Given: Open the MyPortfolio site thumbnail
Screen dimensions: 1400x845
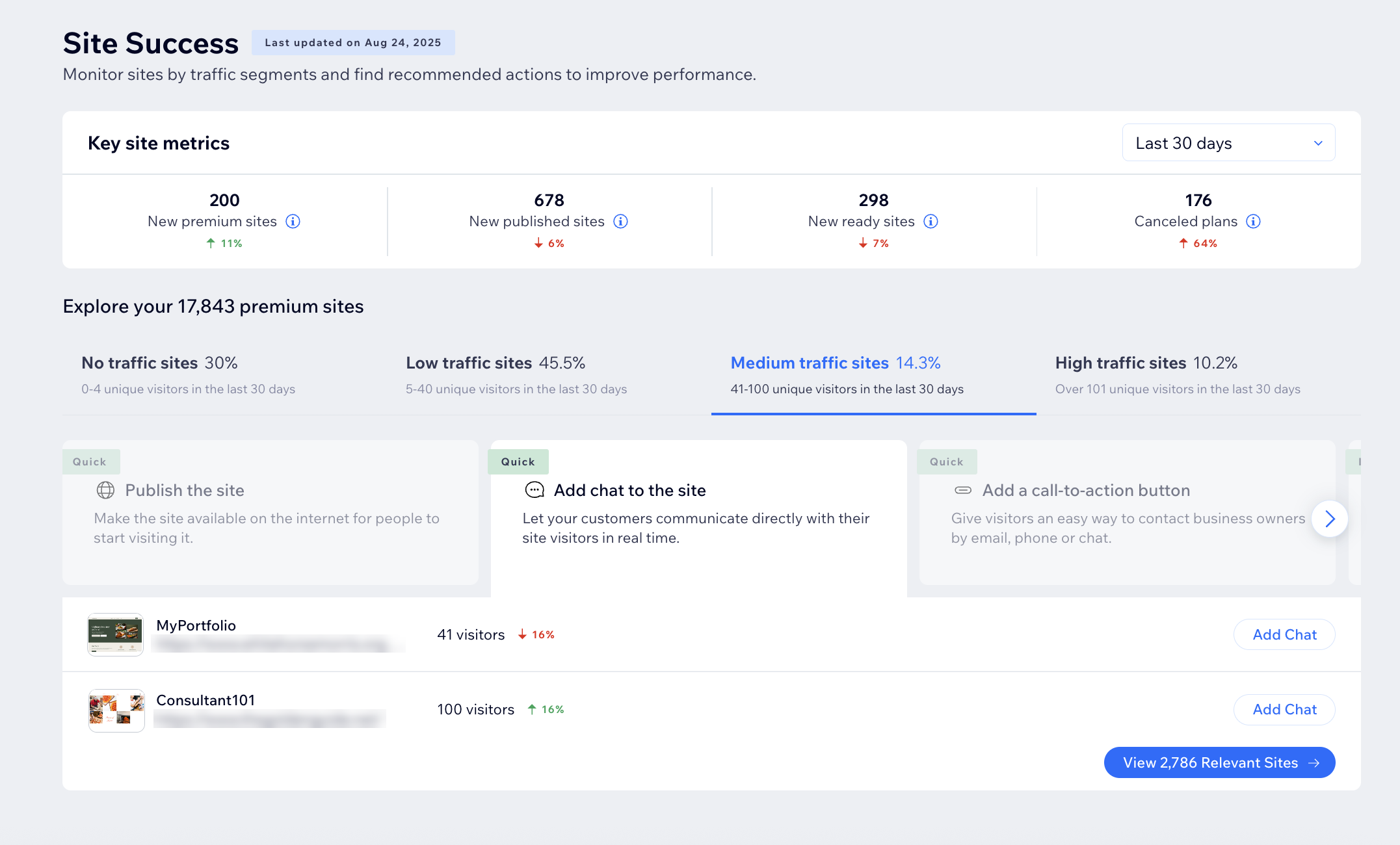Looking at the screenshot, I should point(116,634).
